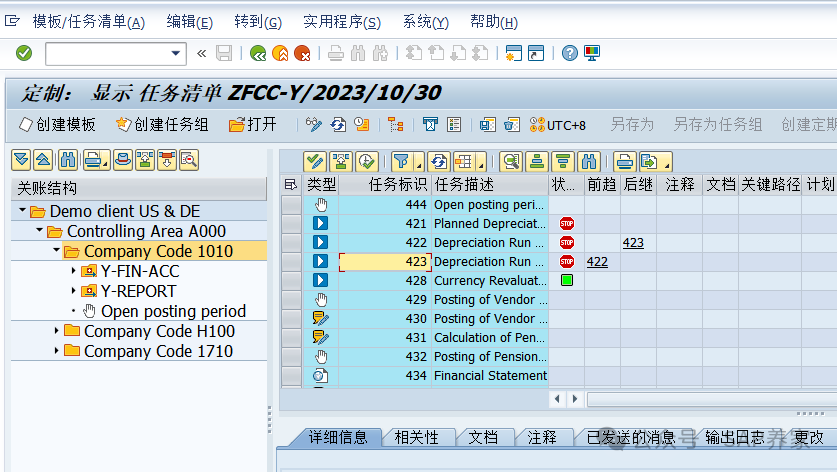Image resolution: width=837 pixels, height=472 pixels.
Task: Click the green Back arrow icon
Action: pos(258,53)
